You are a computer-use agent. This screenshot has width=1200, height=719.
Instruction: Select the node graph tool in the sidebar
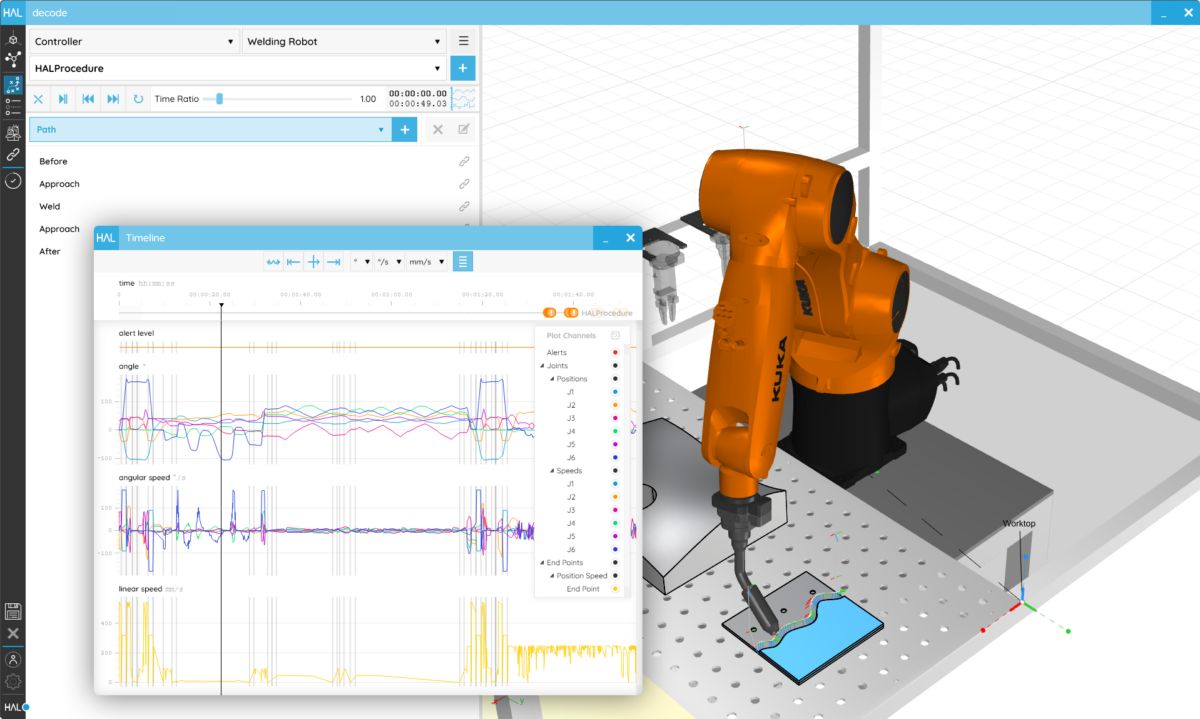point(13,60)
